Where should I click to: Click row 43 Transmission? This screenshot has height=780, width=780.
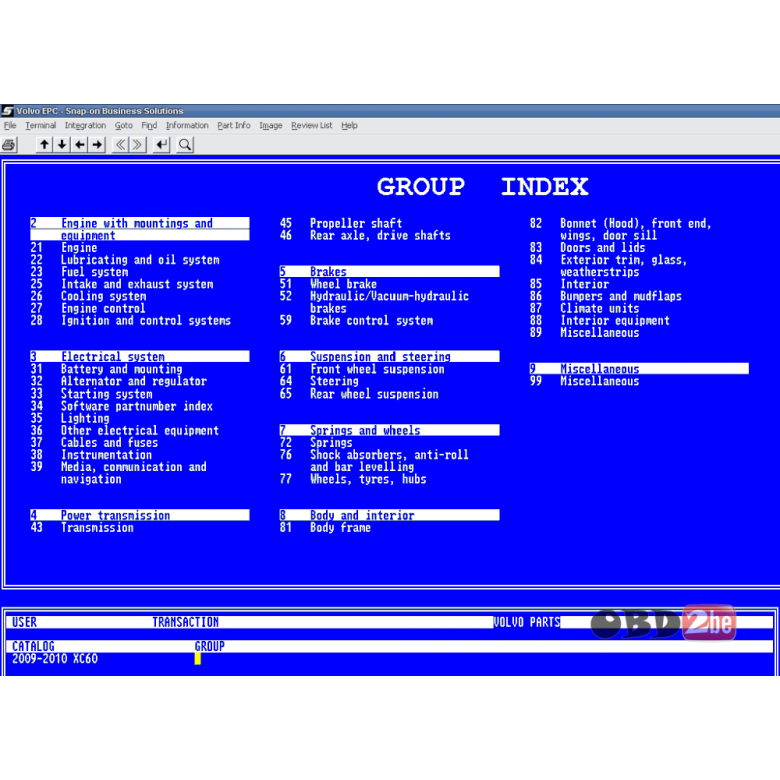pyautogui.click(x=82, y=527)
